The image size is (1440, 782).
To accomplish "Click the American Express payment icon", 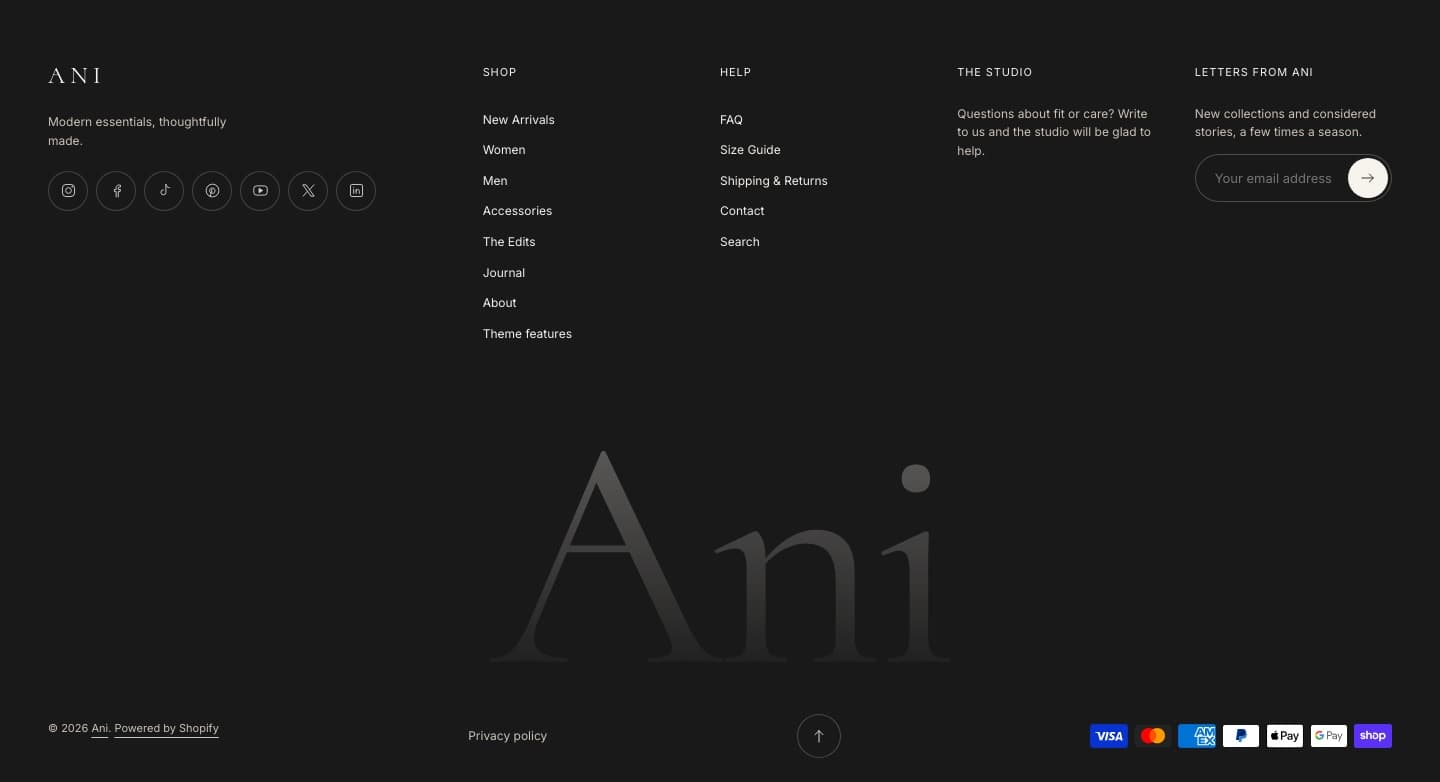I will [1197, 736].
